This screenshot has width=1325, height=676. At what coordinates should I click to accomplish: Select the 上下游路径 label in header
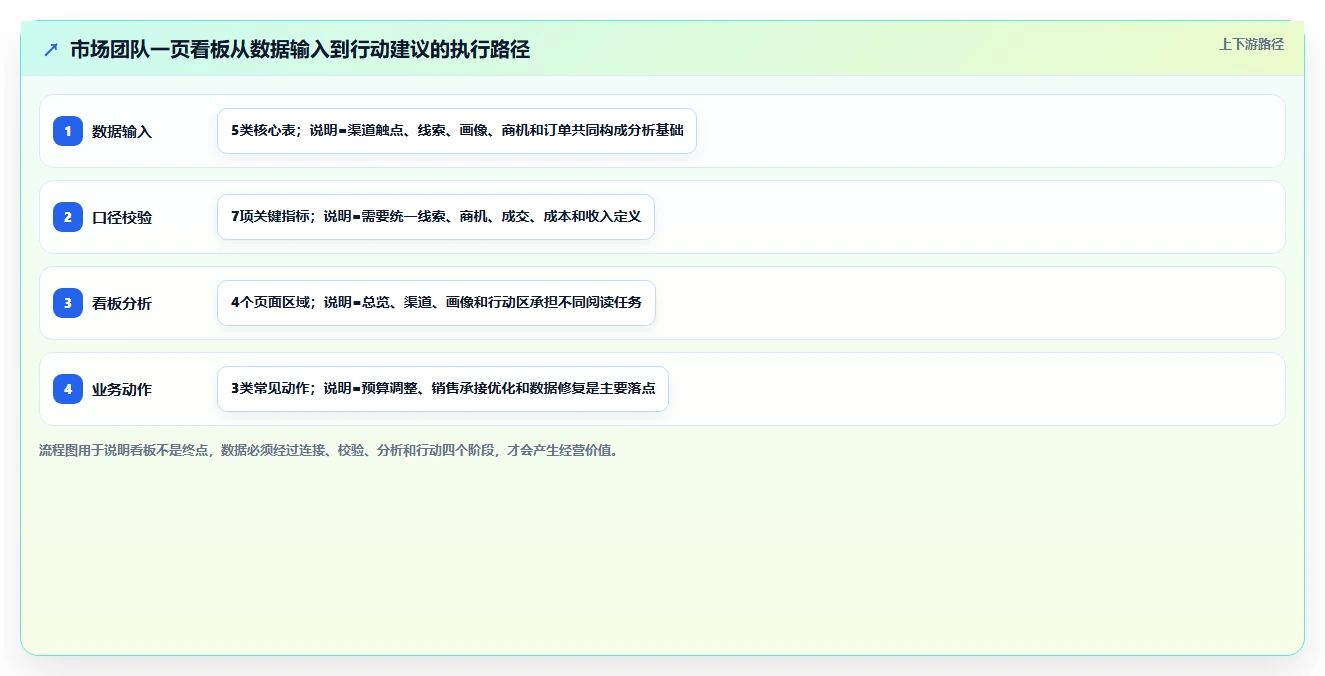coord(1251,45)
